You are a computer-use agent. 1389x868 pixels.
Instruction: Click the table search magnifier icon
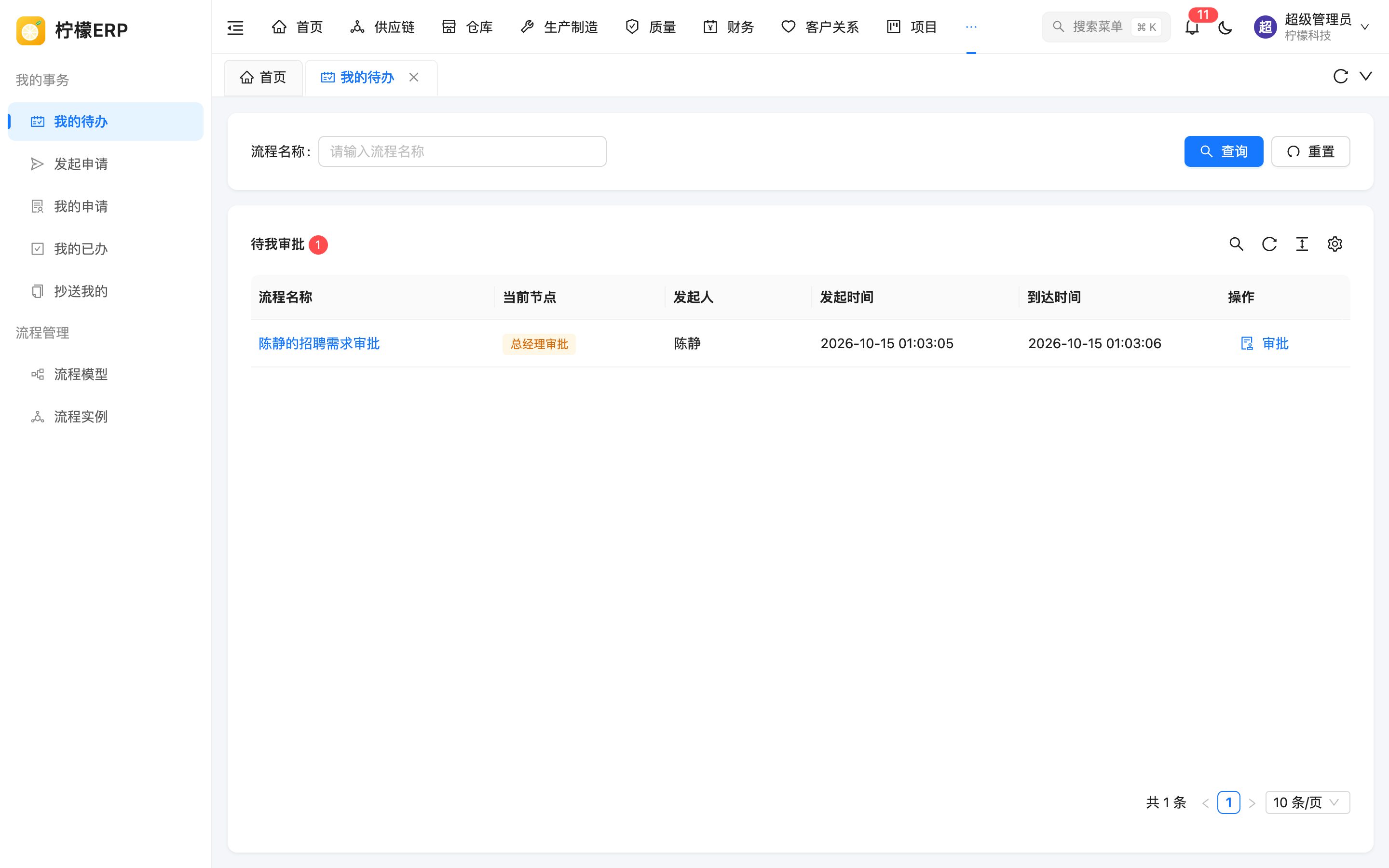1236,244
